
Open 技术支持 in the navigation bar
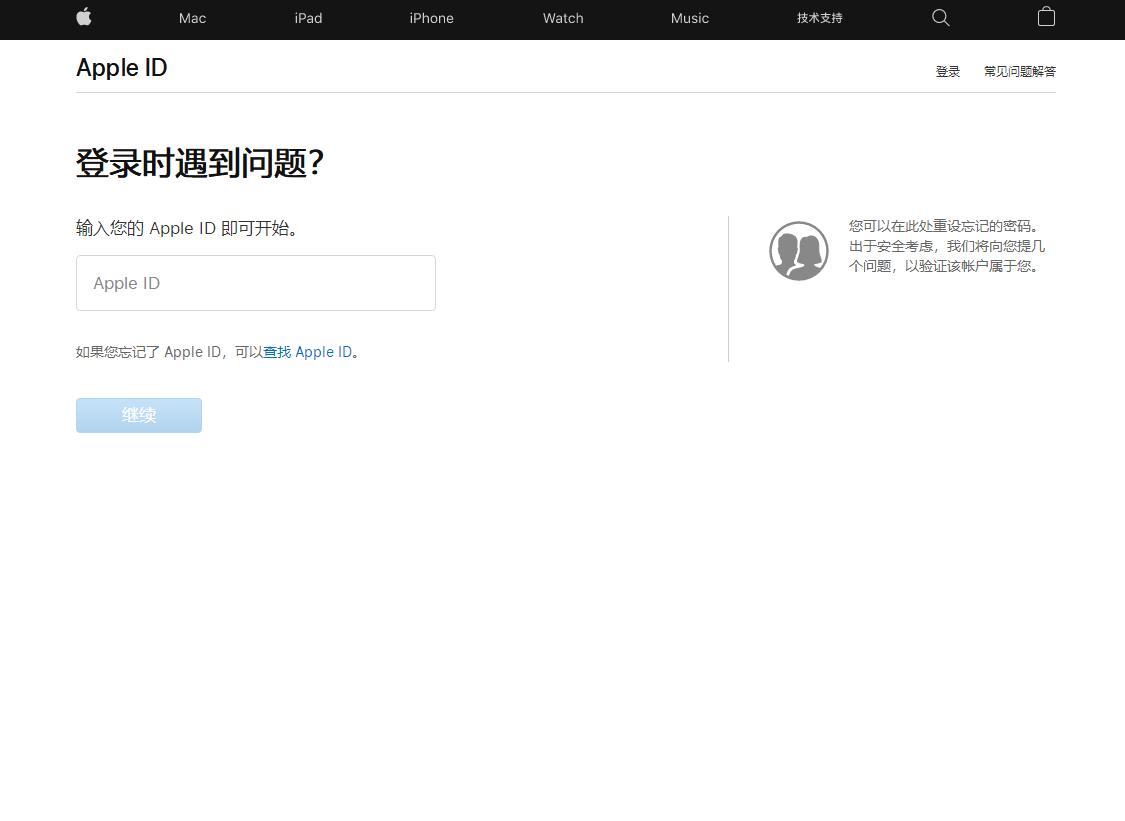[x=819, y=18]
